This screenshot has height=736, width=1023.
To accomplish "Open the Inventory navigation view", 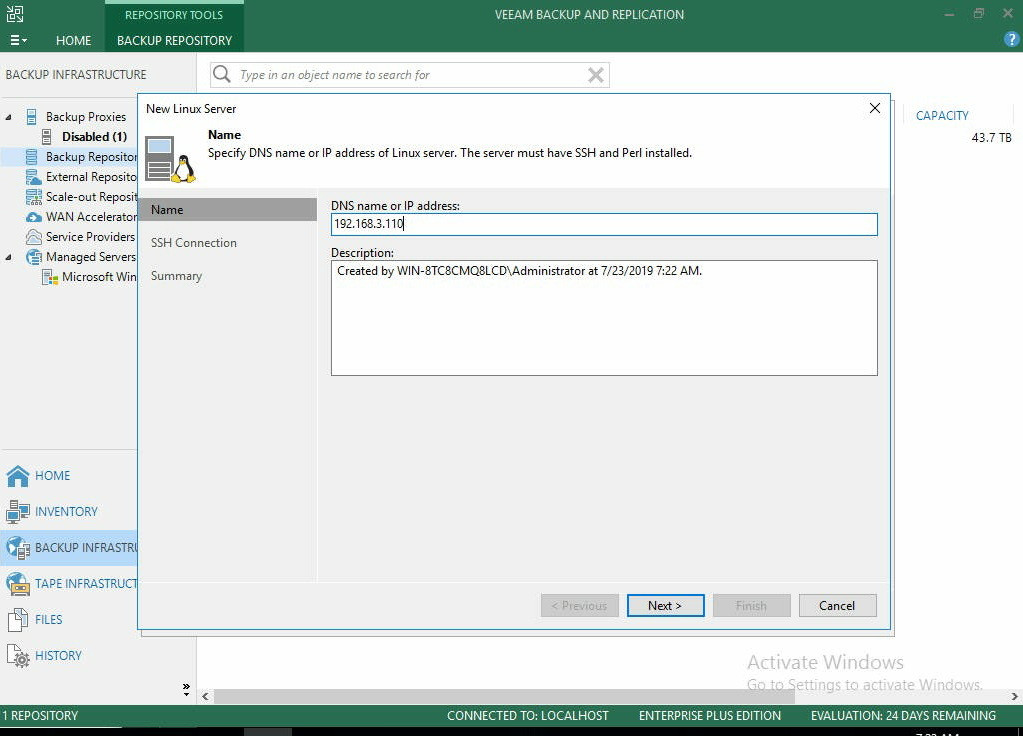I will click(x=67, y=512).
